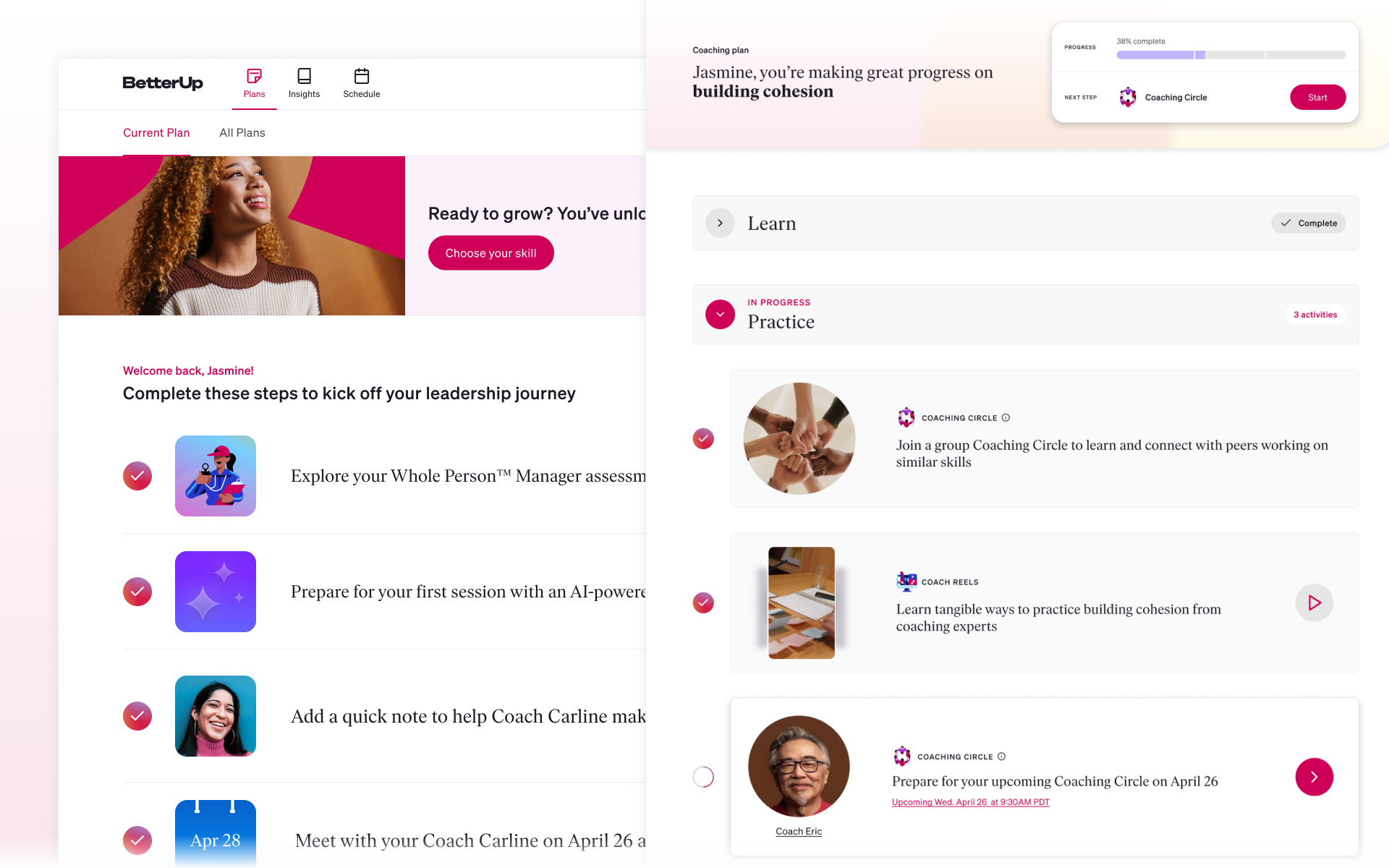This screenshot has height=868, width=1389.
Task: Click the 'Ready to grow?' banner heading
Action: click(537, 214)
